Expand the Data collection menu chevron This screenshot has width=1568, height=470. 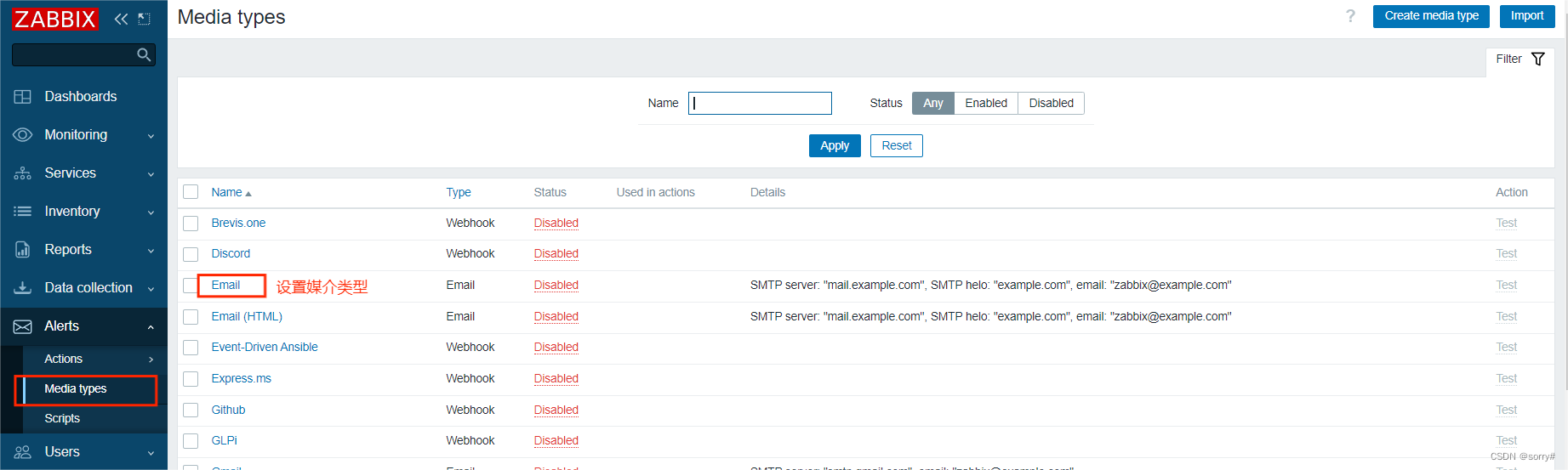(151, 289)
